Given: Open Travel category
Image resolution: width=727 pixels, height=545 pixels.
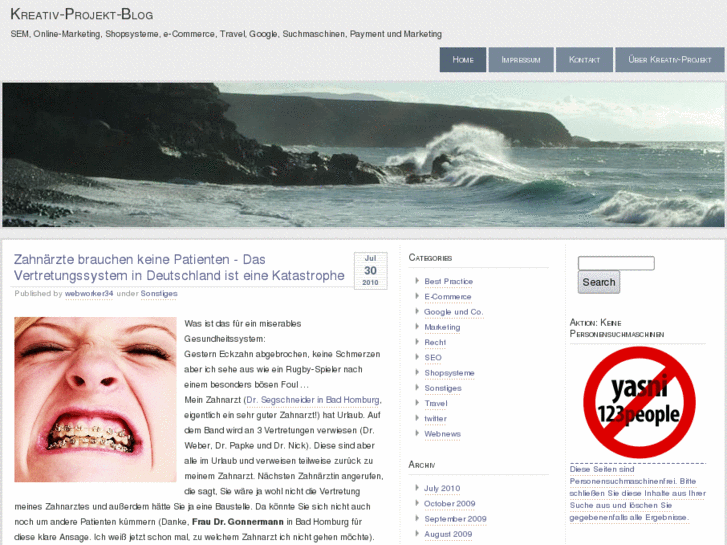Looking at the screenshot, I should 436,404.
